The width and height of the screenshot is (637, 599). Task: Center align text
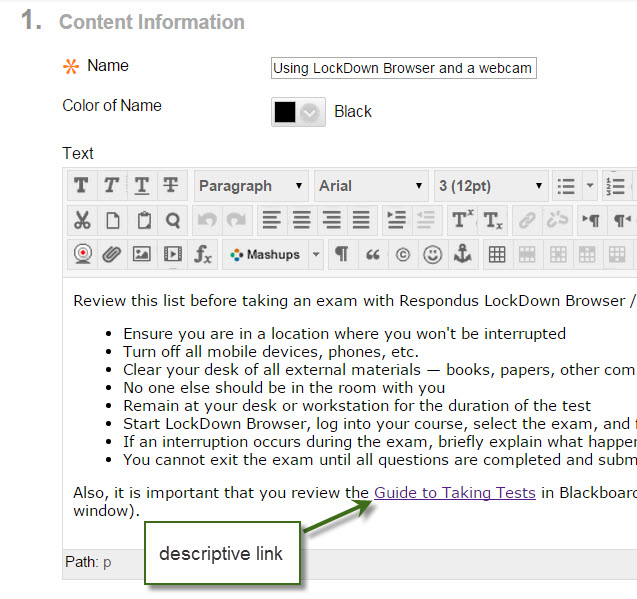click(302, 221)
